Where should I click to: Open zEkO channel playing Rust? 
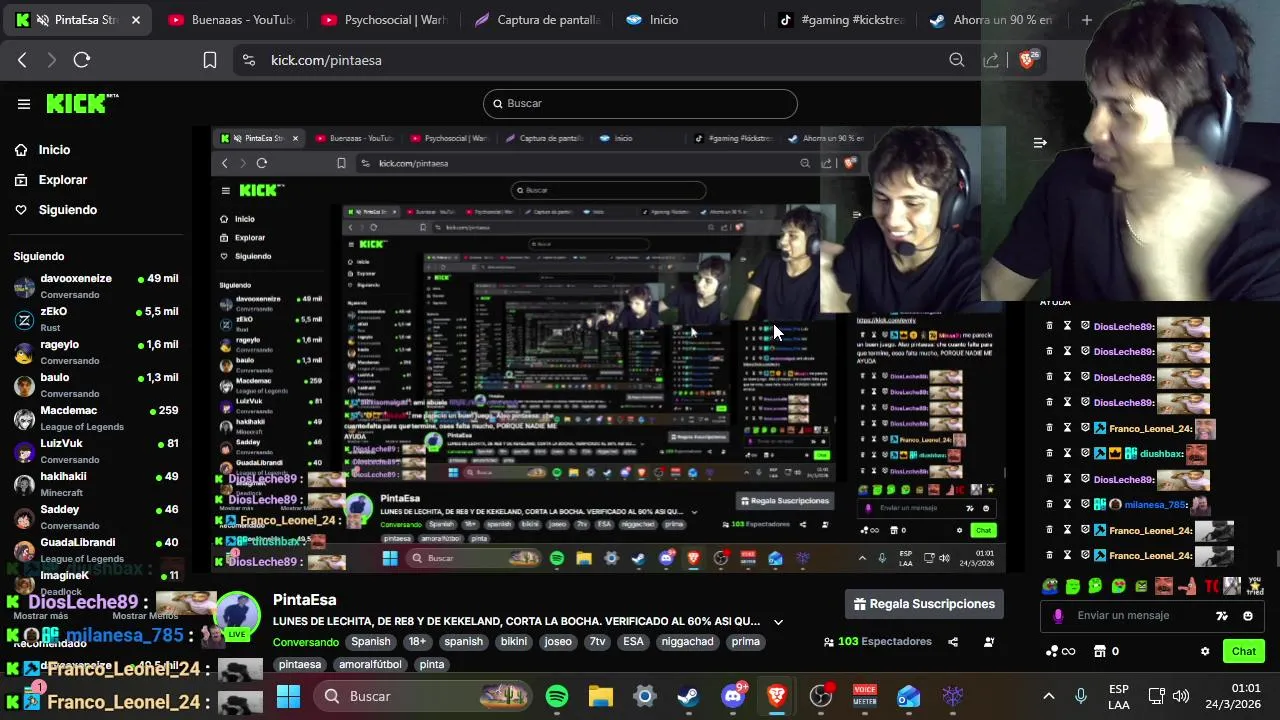96,319
